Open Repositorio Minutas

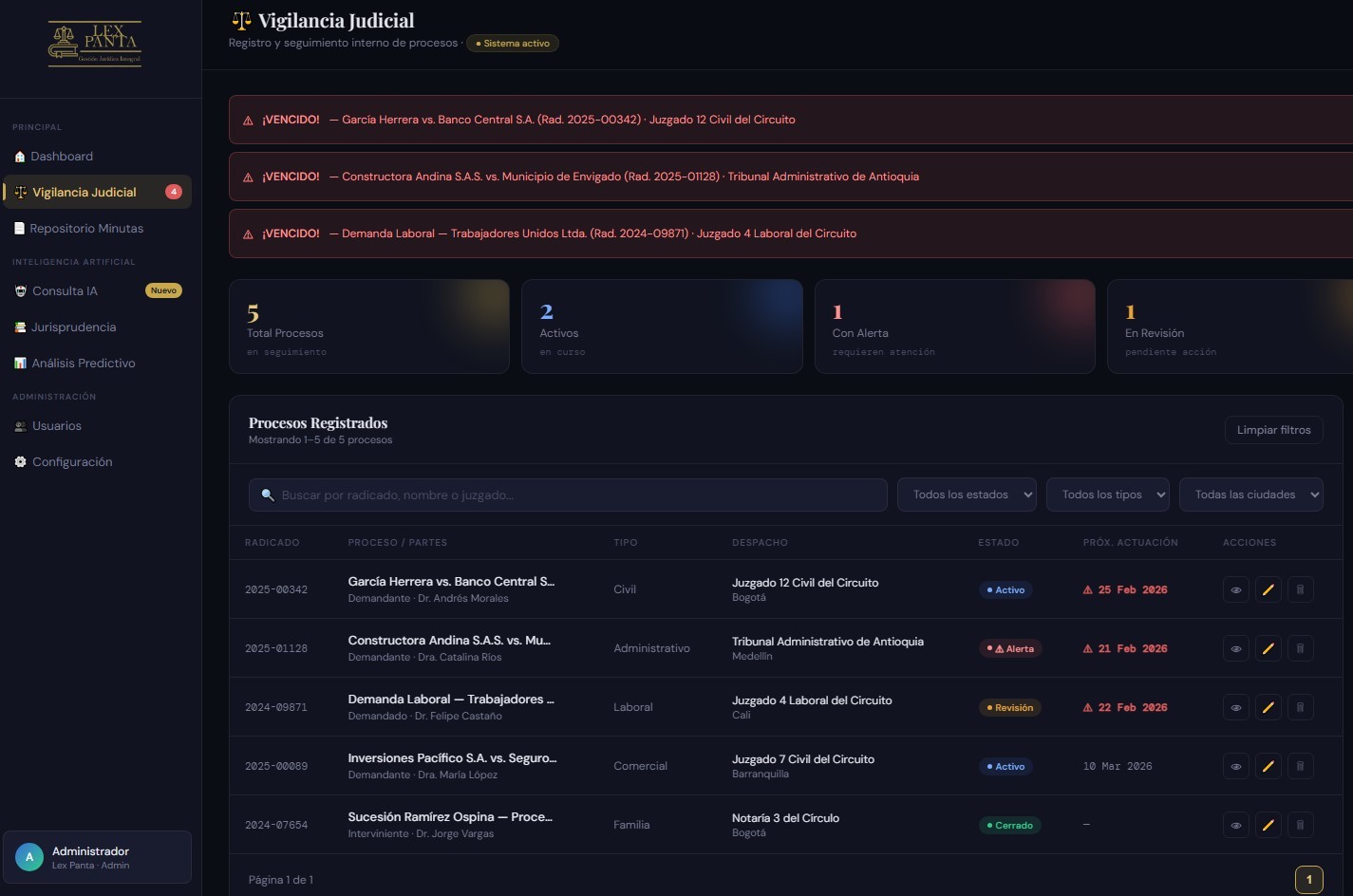97,229
